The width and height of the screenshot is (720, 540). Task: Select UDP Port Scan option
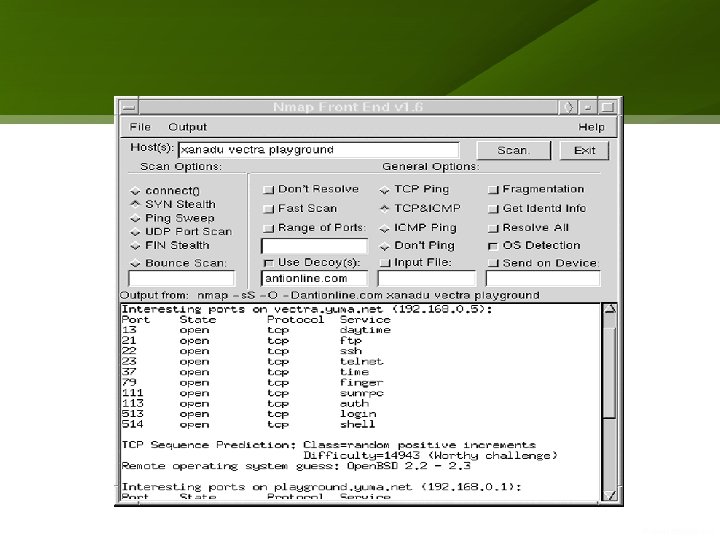tap(135, 232)
